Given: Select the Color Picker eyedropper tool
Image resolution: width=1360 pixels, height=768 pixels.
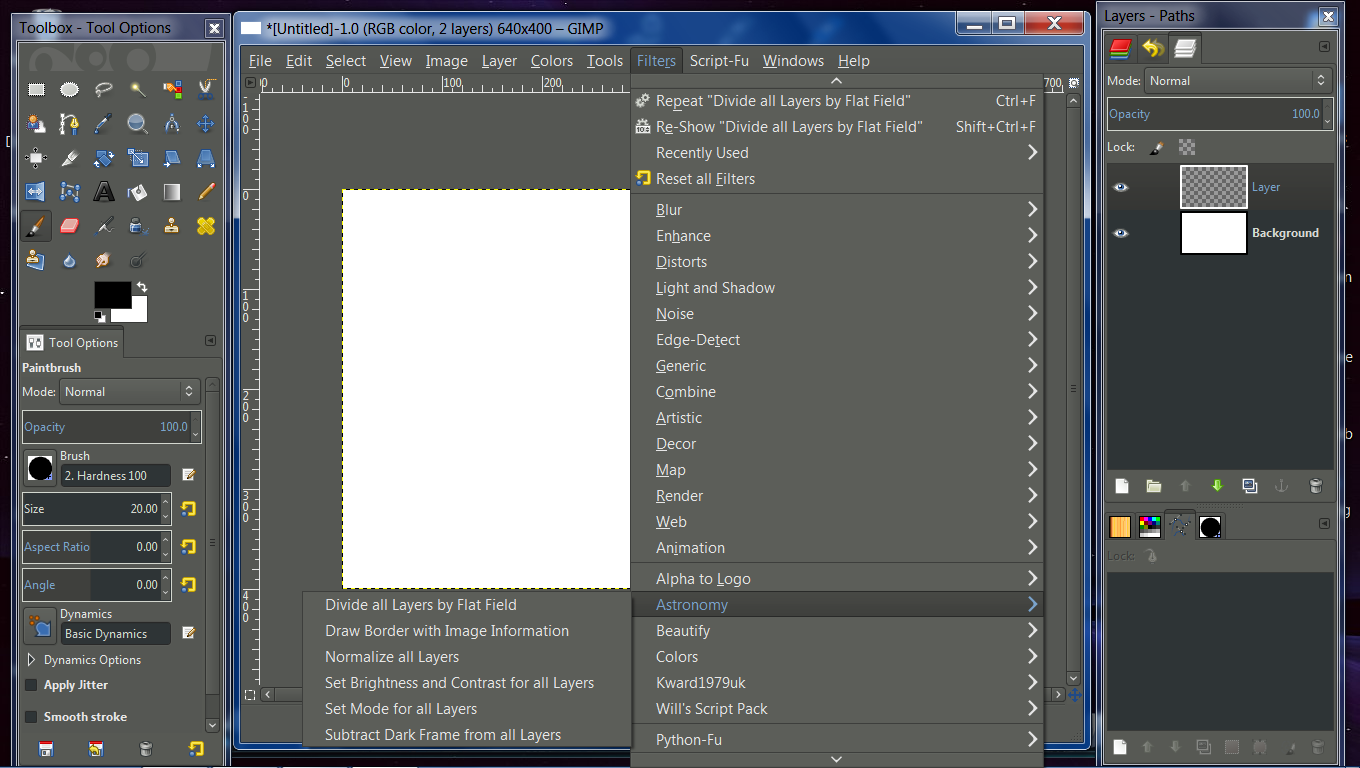Looking at the screenshot, I should 104,124.
